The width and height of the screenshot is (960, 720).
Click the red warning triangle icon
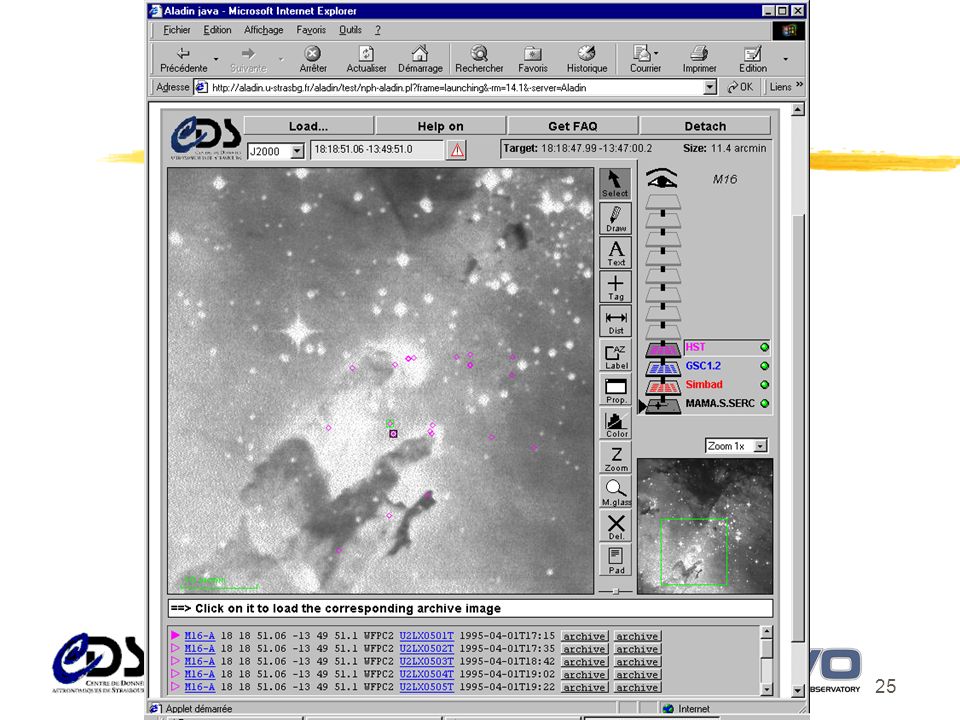coord(457,150)
